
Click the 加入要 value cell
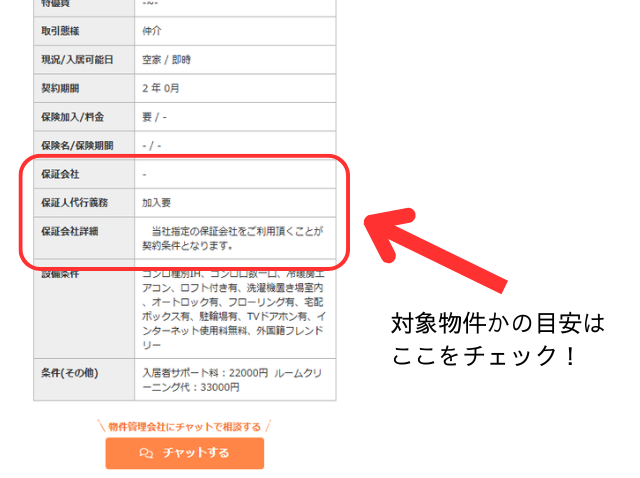click(156, 202)
